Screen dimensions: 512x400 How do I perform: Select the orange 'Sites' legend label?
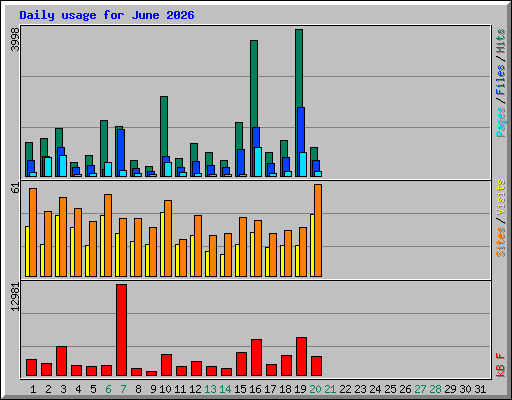pyautogui.click(x=501, y=242)
